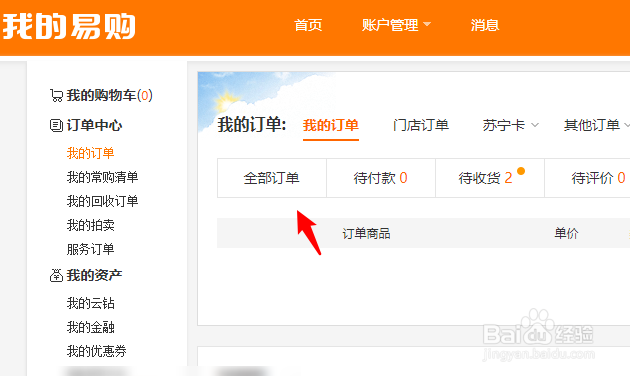
Task: Open 我的购物车 link
Action: (109, 96)
